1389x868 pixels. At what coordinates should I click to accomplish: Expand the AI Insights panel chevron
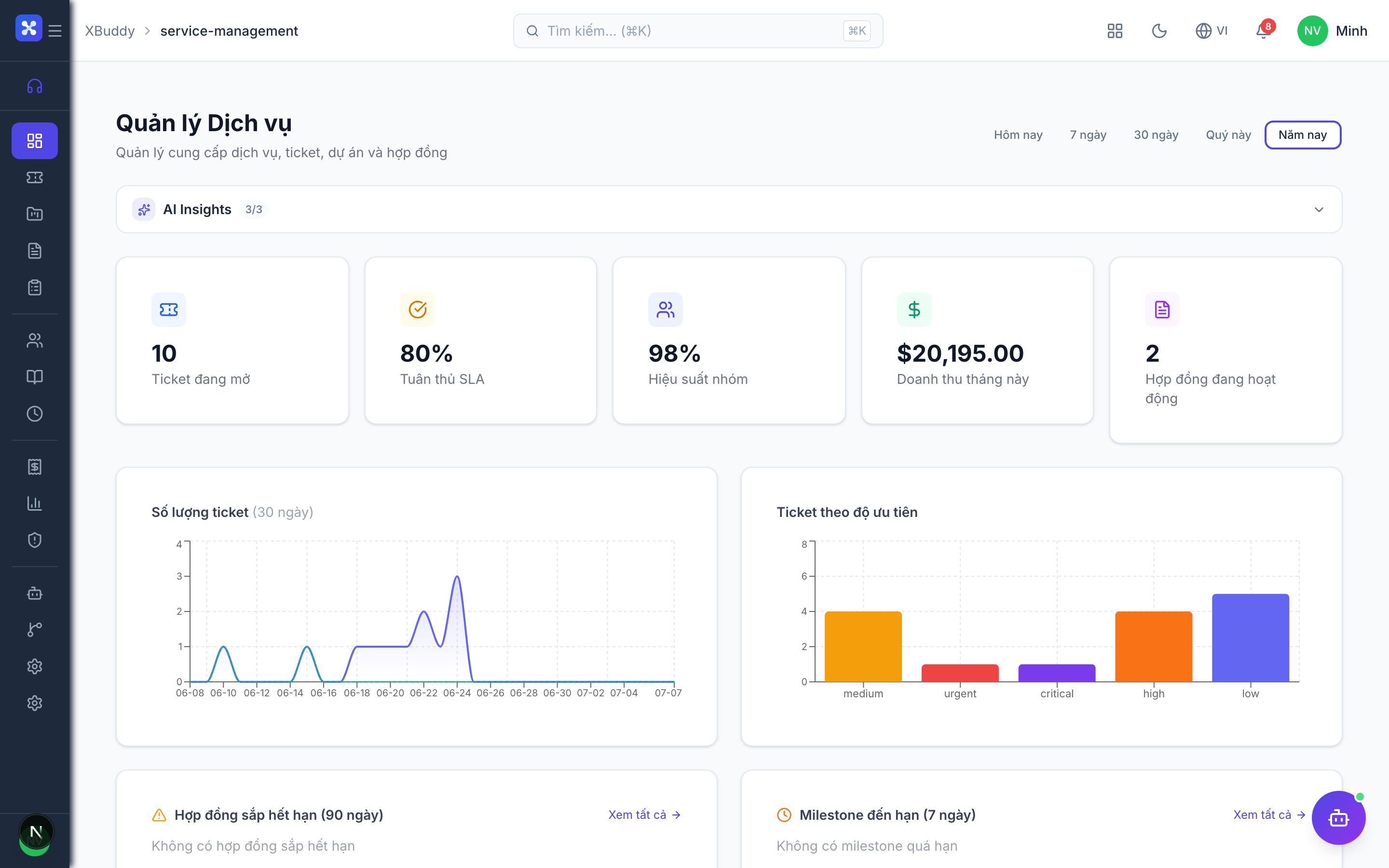1319,210
